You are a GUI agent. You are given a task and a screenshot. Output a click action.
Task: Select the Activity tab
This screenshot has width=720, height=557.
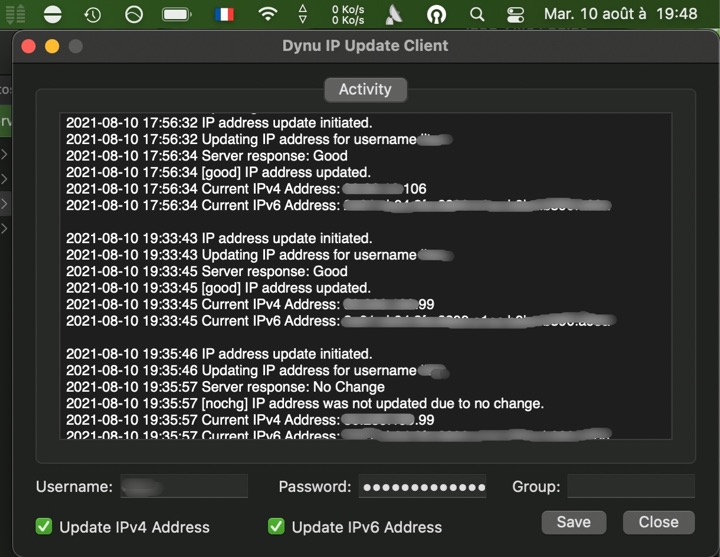tap(365, 89)
